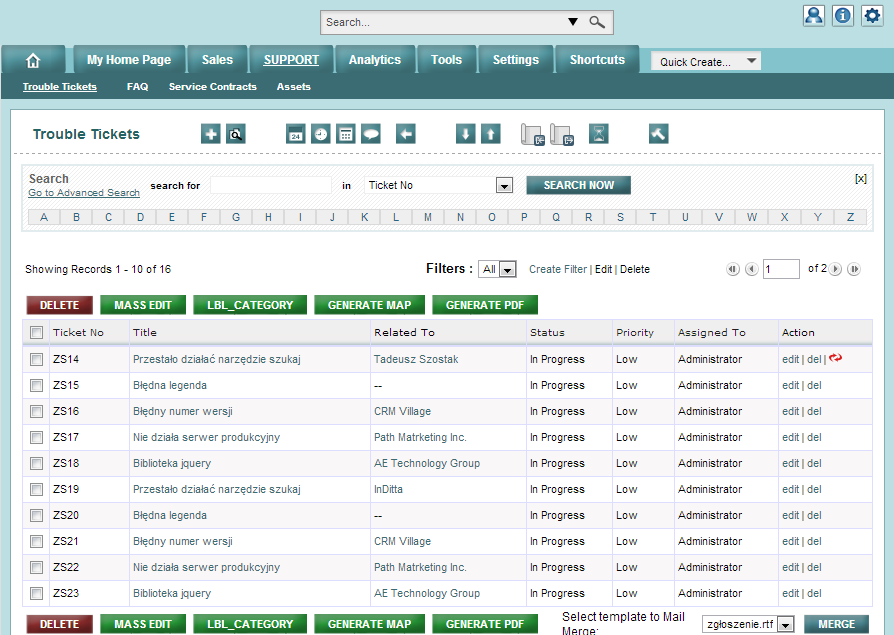Open Tadeusz Szostak related record
Image resolution: width=894 pixels, height=635 pixels.
point(416,359)
